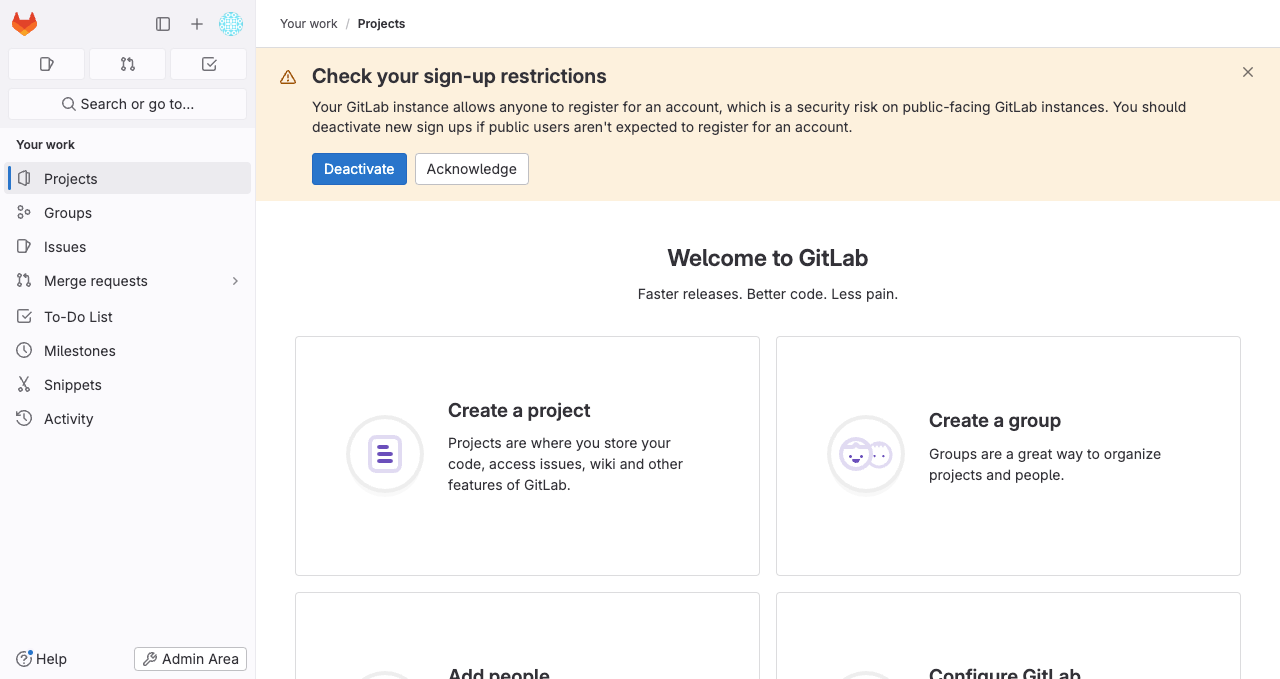Click the Milestones clock icon
Image resolution: width=1280 pixels, height=679 pixels.
pos(24,351)
